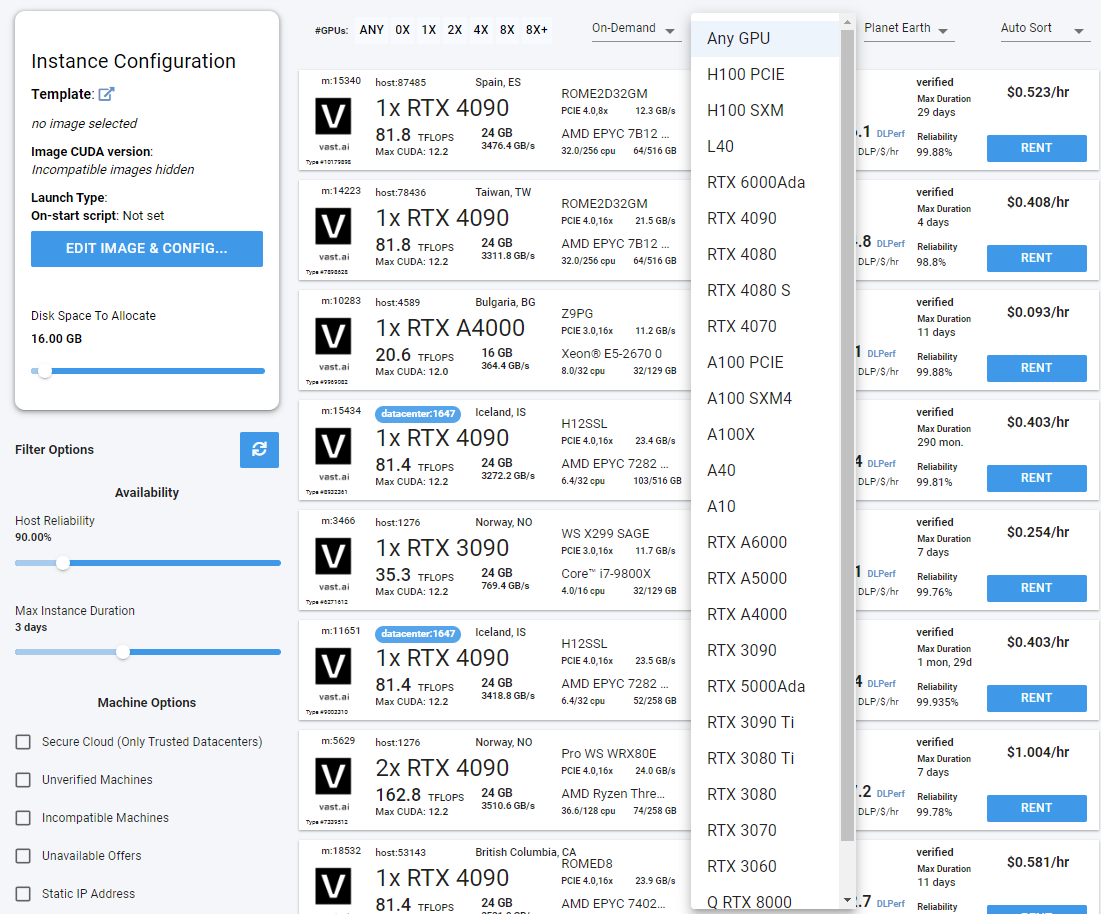This screenshot has width=1101, height=914.
Task: Check the Incompatible Machines option
Action: 23,818
